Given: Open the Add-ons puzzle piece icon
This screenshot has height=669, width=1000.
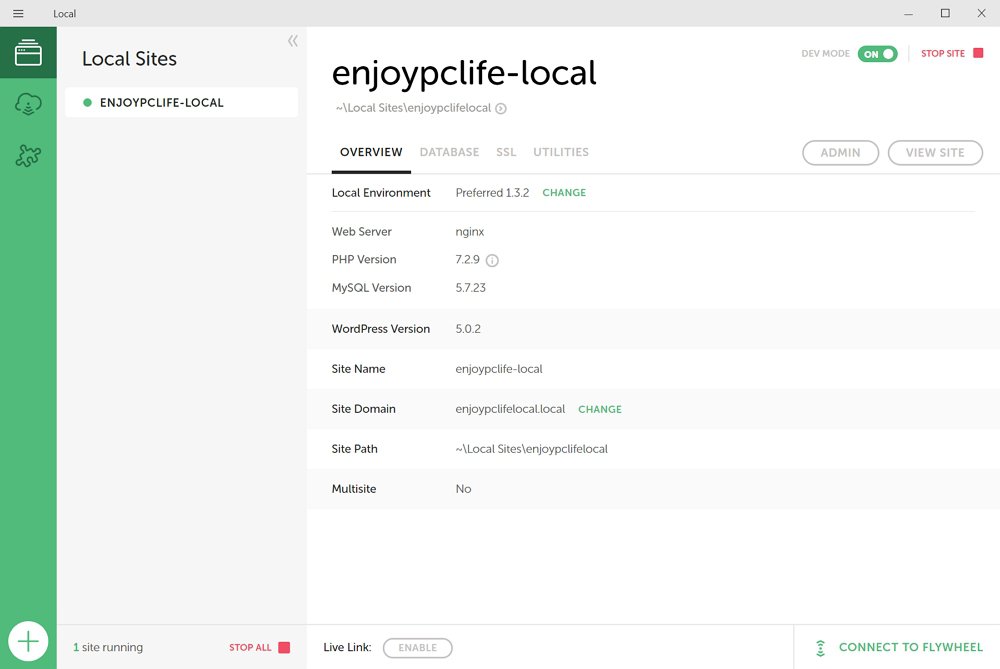Looking at the screenshot, I should (x=28, y=155).
